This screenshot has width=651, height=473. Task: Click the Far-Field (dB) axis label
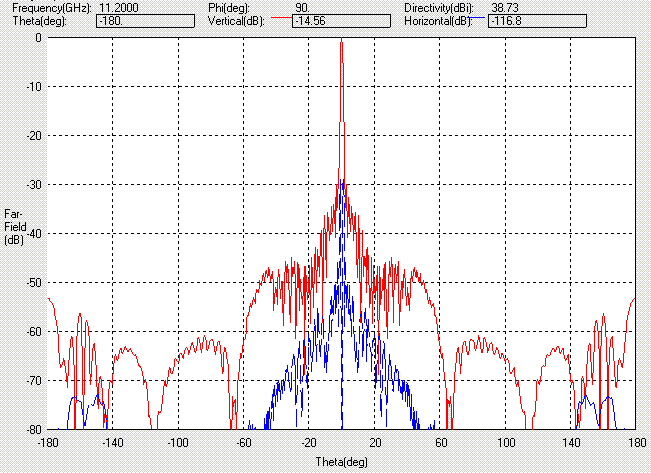[14, 227]
